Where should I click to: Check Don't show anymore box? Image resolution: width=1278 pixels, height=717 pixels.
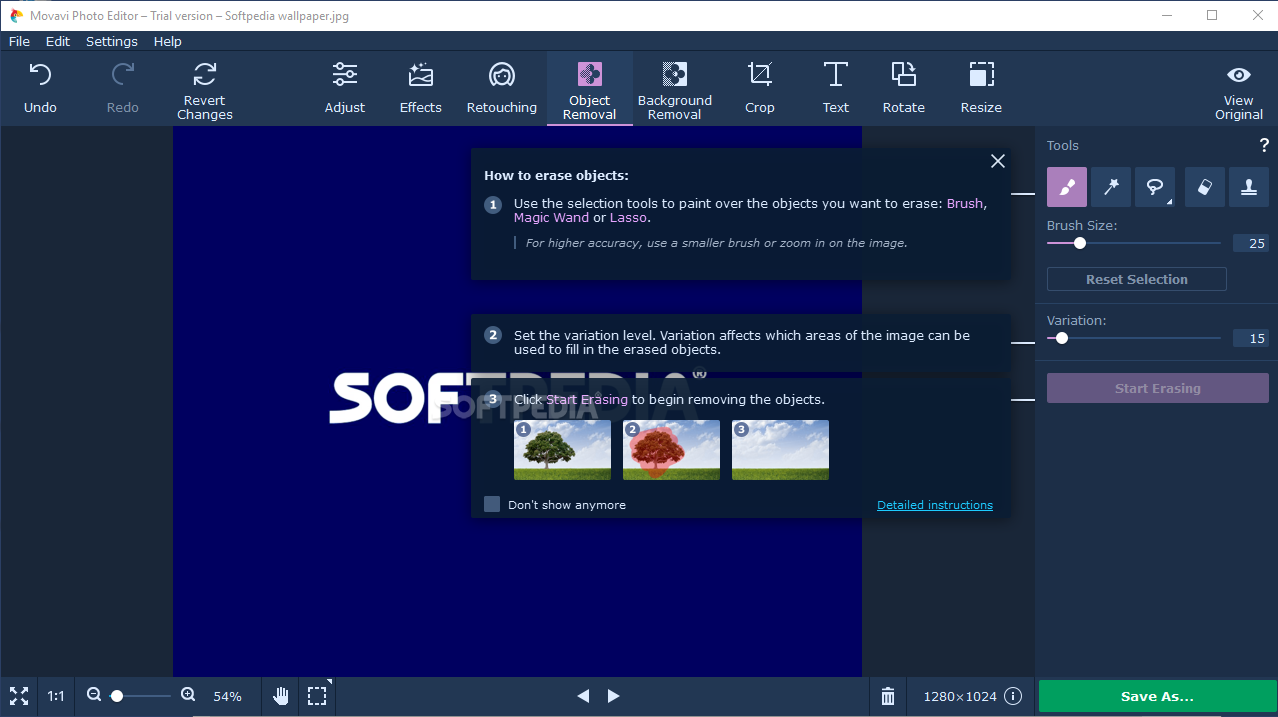[492, 504]
